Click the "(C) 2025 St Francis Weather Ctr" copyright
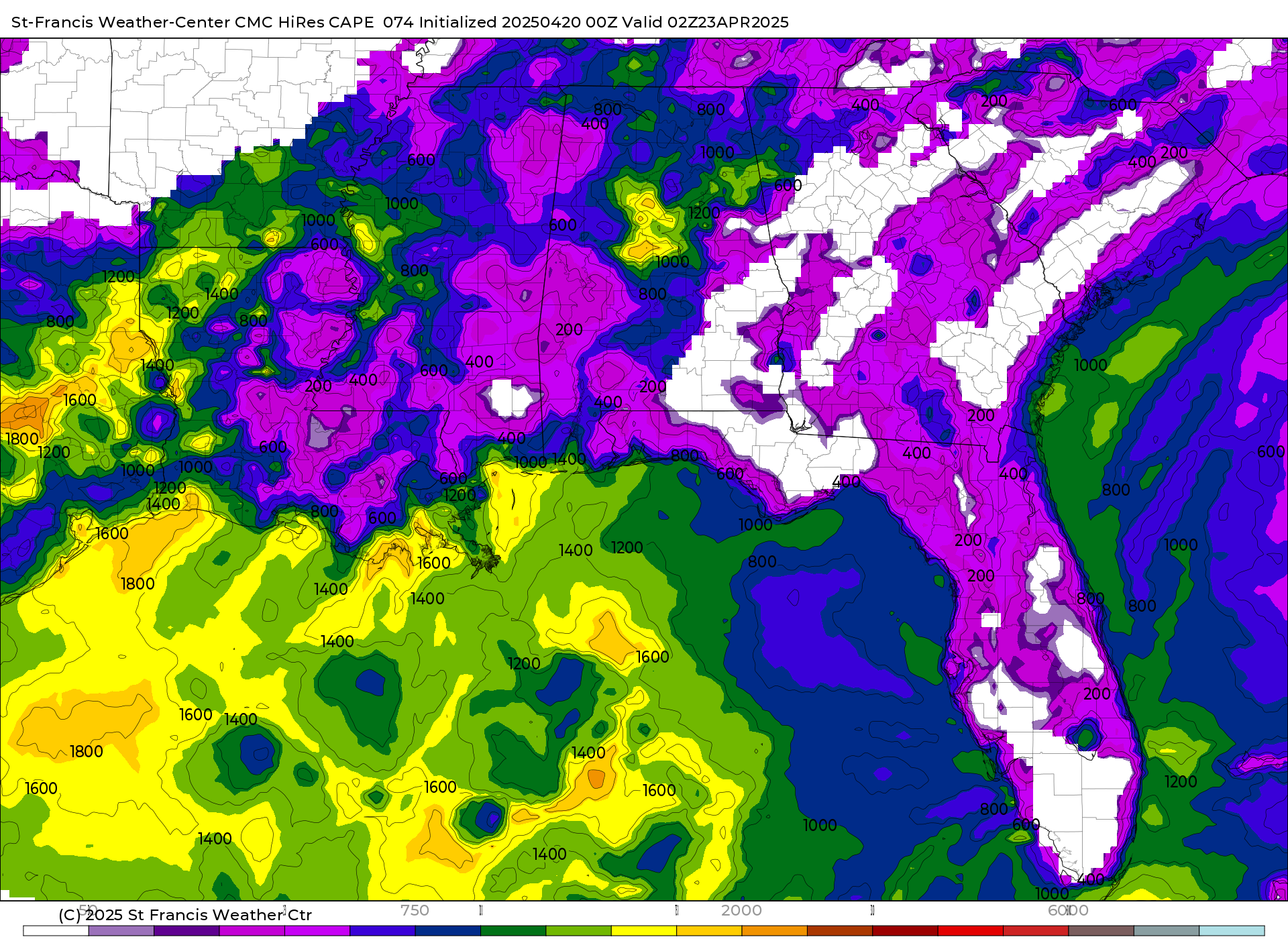Viewport: 1288px width, 939px height. click(x=185, y=915)
